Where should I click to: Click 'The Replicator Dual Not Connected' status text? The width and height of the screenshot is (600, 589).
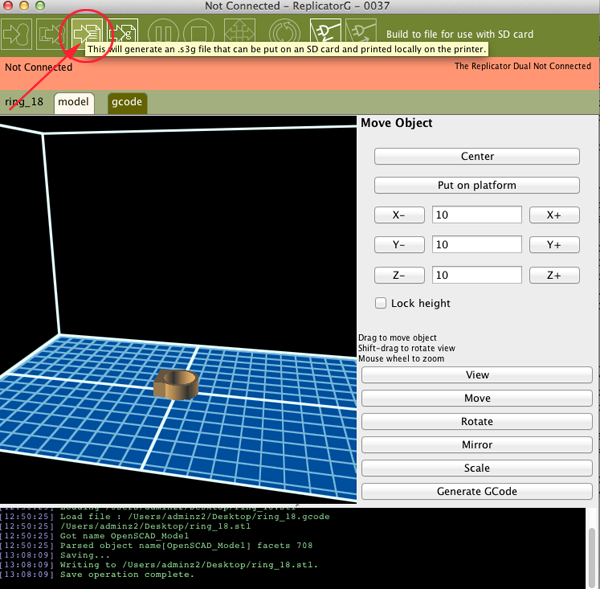[523, 66]
